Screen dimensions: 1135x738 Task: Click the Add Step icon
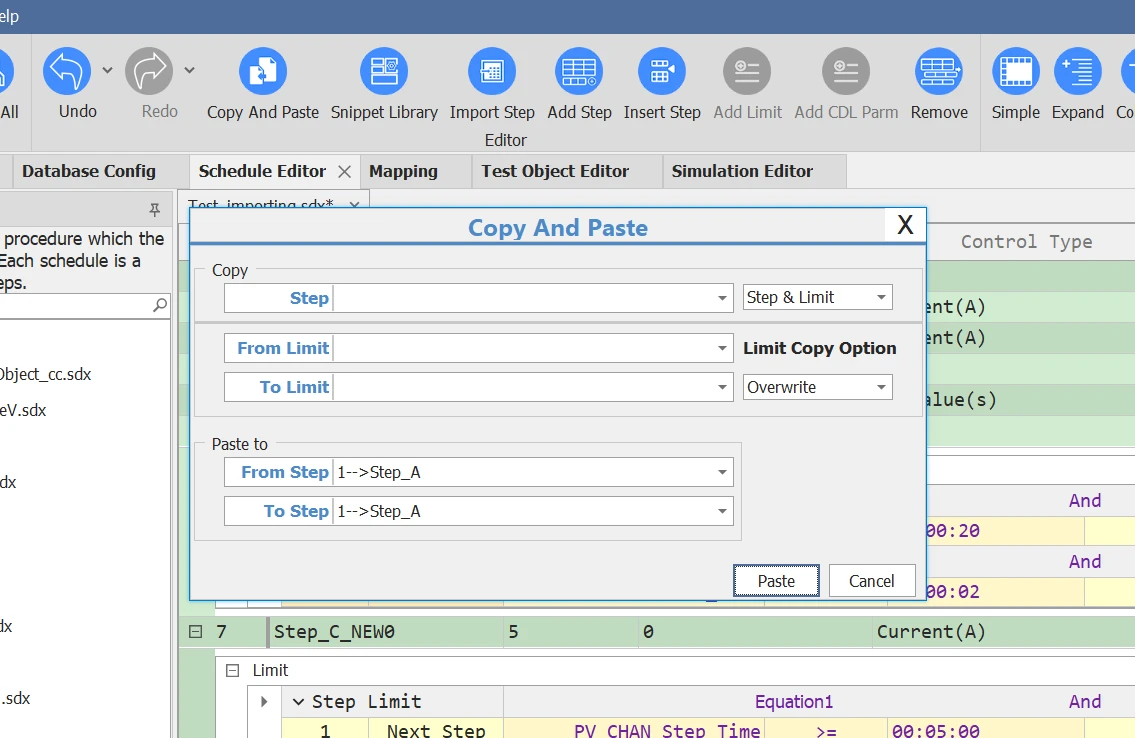[x=579, y=71]
